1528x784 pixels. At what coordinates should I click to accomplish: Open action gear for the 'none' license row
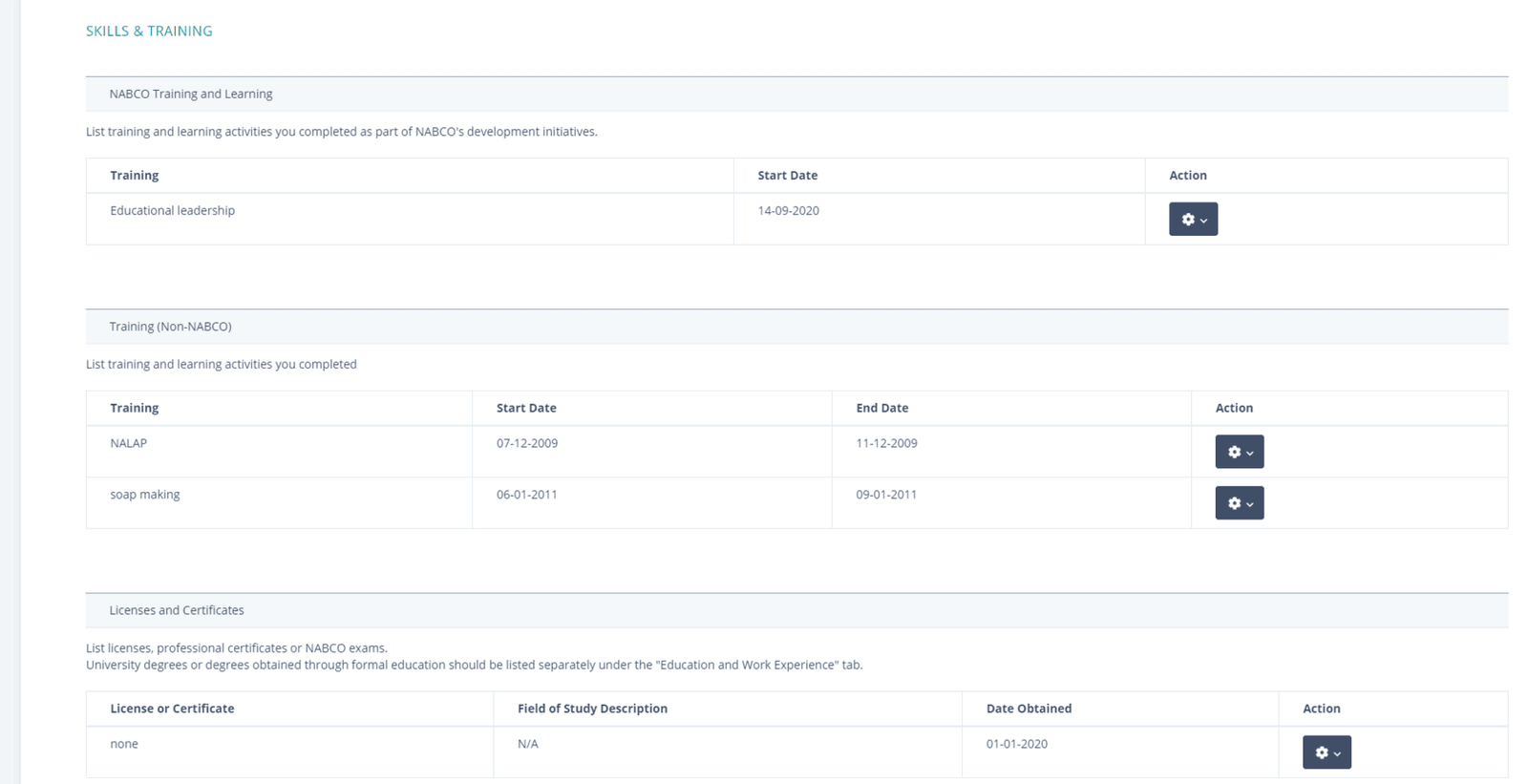point(1326,752)
